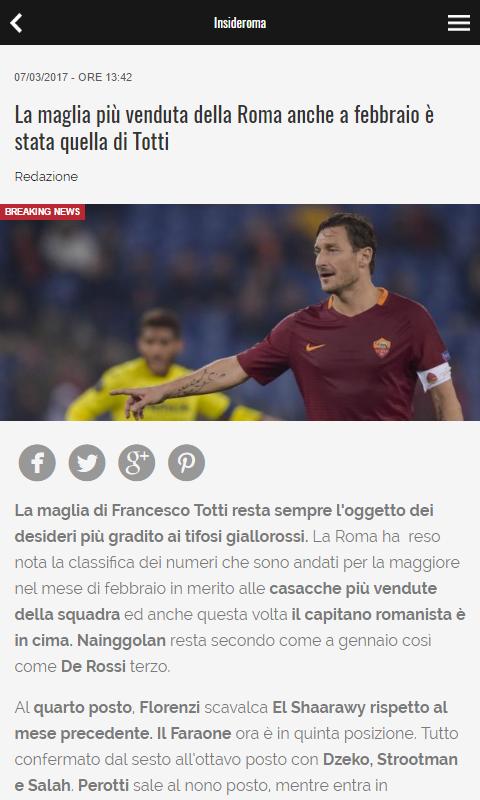The image size is (480, 800).
Task: Click the bold Dzeko, Strootman text
Action: (x=390, y=760)
